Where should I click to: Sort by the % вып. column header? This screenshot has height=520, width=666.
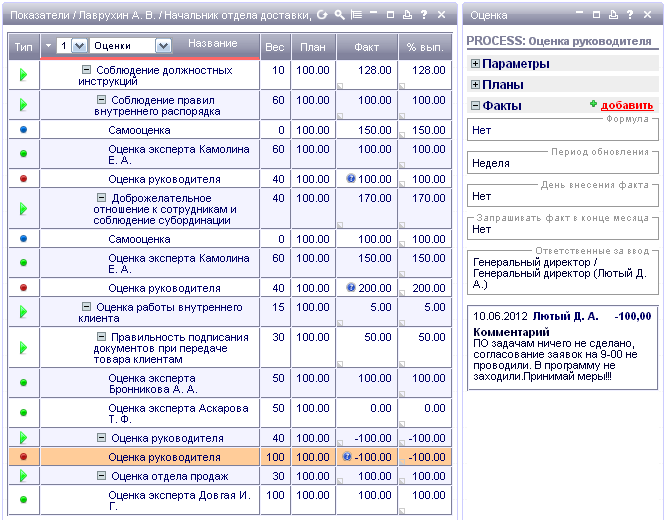[x=425, y=47]
